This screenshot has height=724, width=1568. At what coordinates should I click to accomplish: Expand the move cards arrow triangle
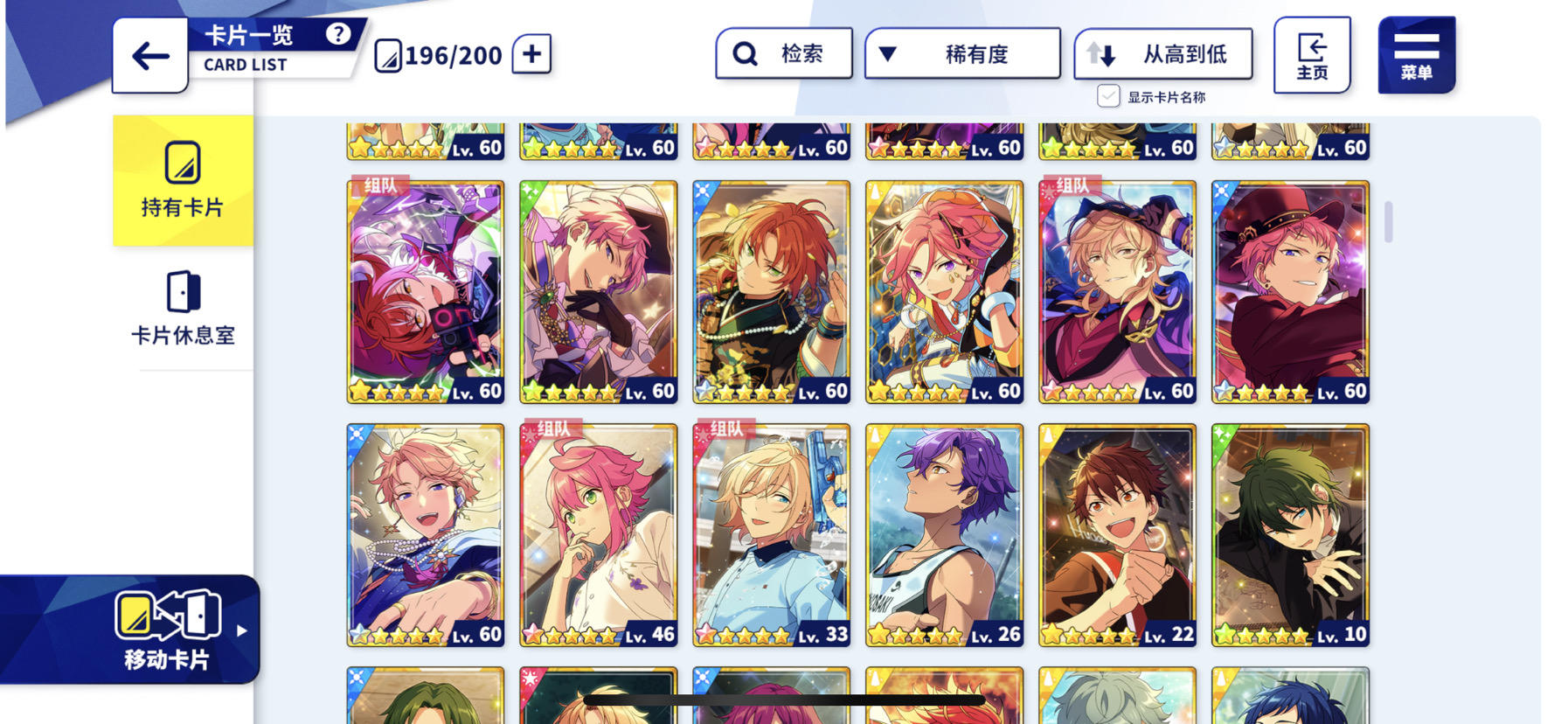point(242,630)
